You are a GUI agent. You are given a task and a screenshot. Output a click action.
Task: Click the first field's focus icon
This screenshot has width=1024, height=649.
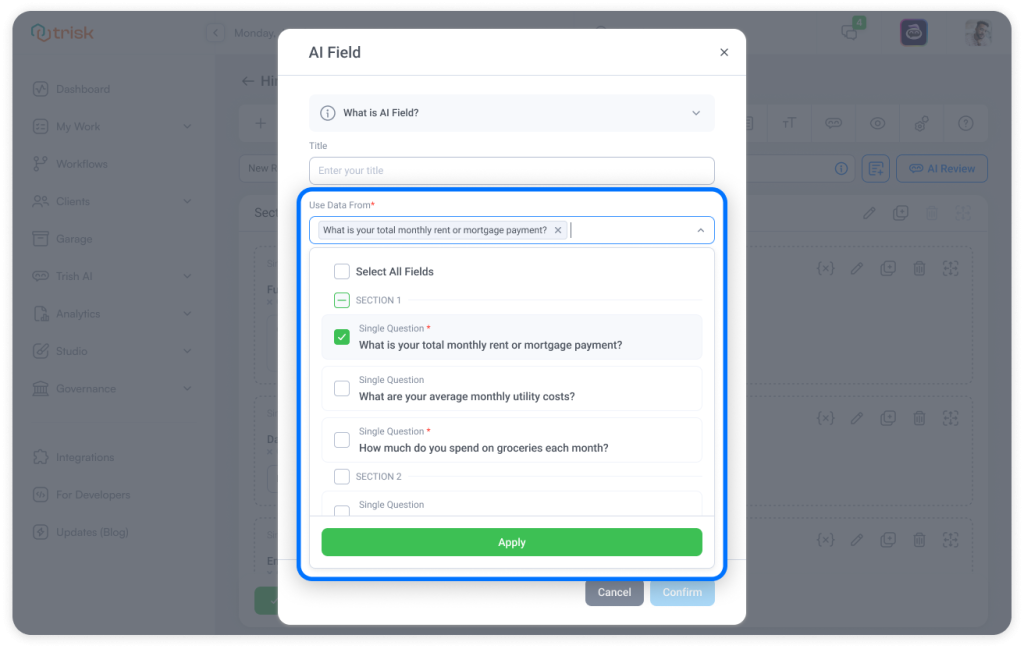950,268
